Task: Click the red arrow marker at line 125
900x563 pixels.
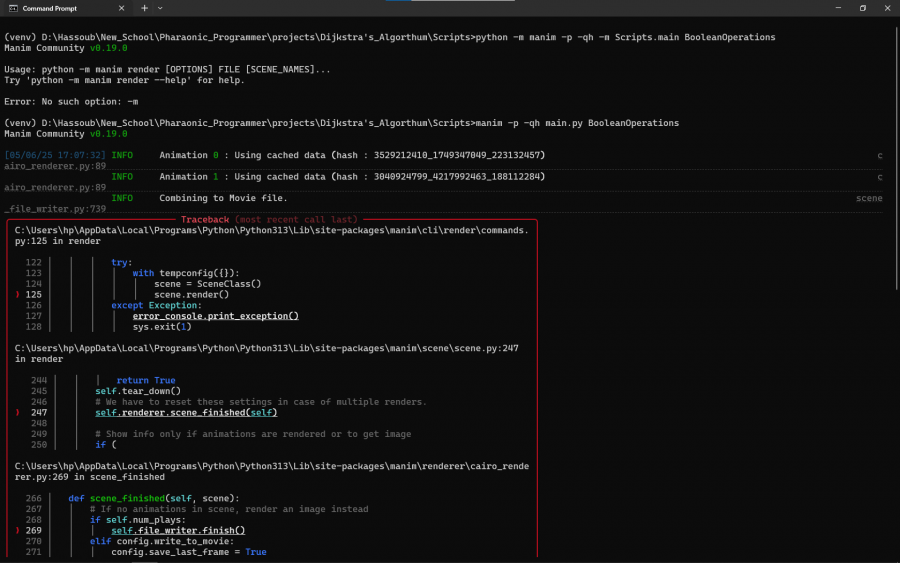Action: point(18,295)
